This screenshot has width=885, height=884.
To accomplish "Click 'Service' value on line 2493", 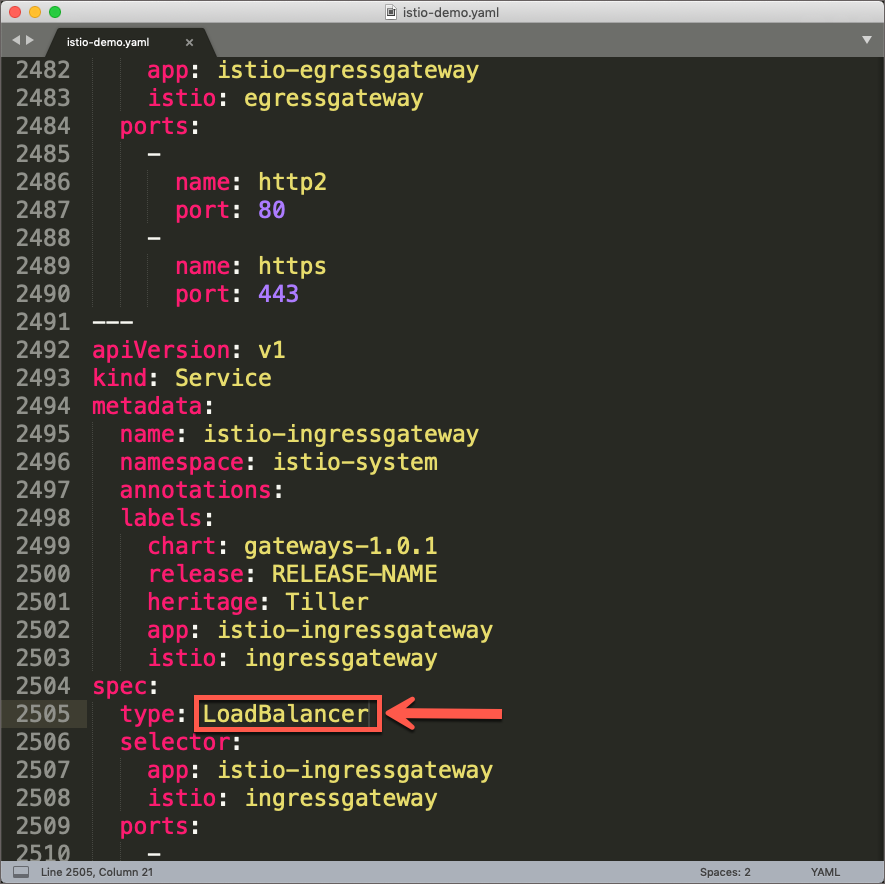I will 223,378.
